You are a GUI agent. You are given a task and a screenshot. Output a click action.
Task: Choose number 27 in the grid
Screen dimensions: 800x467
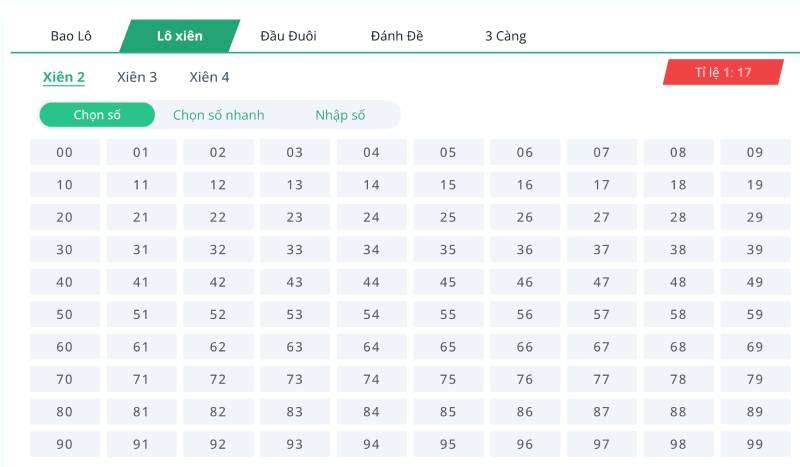coord(601,217)
